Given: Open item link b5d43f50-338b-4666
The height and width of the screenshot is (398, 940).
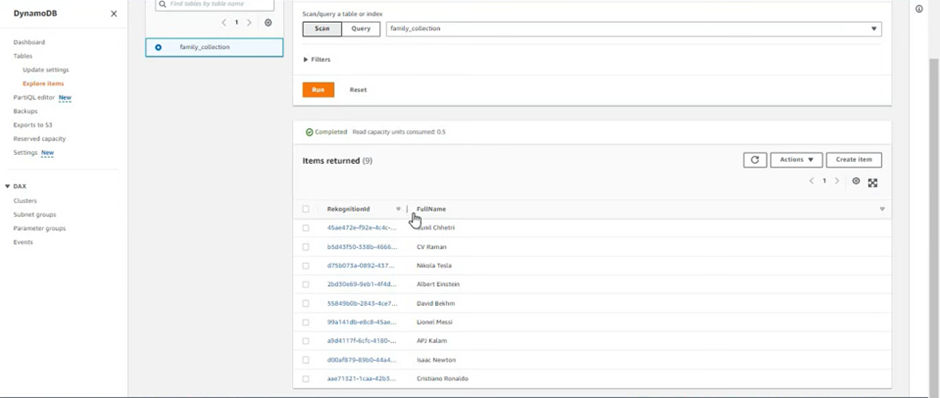Looking at the screenshot, I should (x=362, y=247).
